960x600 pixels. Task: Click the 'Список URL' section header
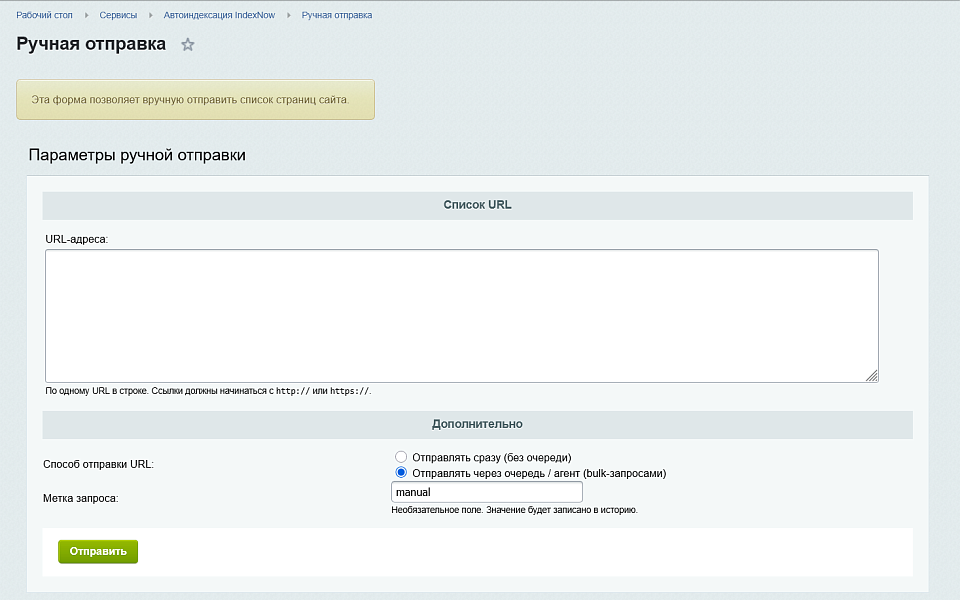pyautogui.click(x=477, y=205)
